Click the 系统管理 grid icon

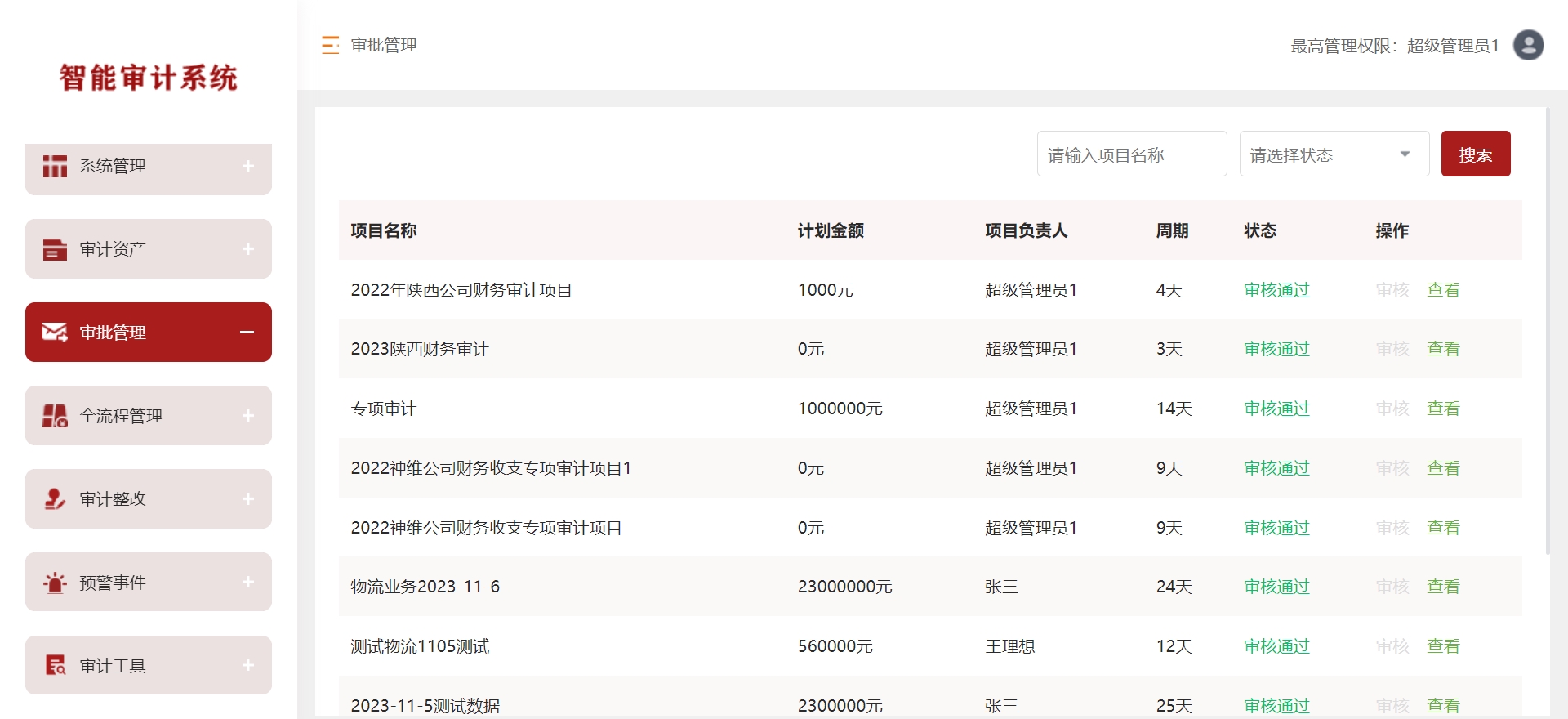point(55,166)
